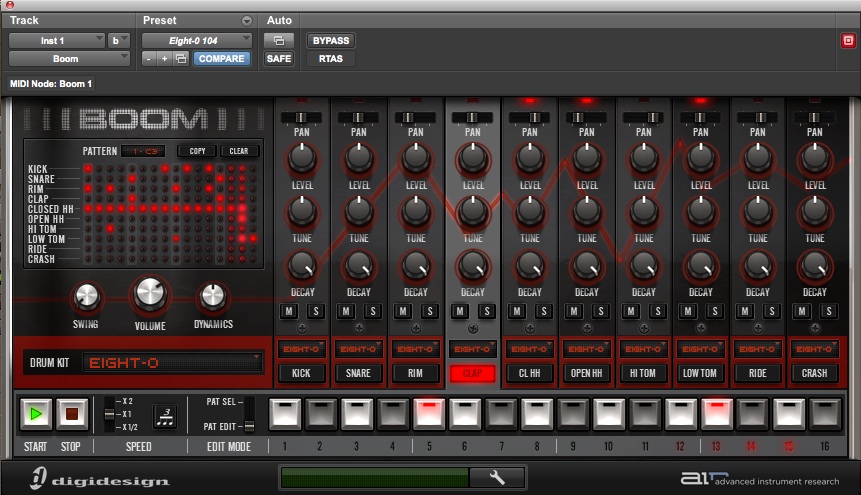Open the Inst 1 track selector dropdown
This screenshot has height=495, width=861.
pyautogui.click(x=57, y=41)
